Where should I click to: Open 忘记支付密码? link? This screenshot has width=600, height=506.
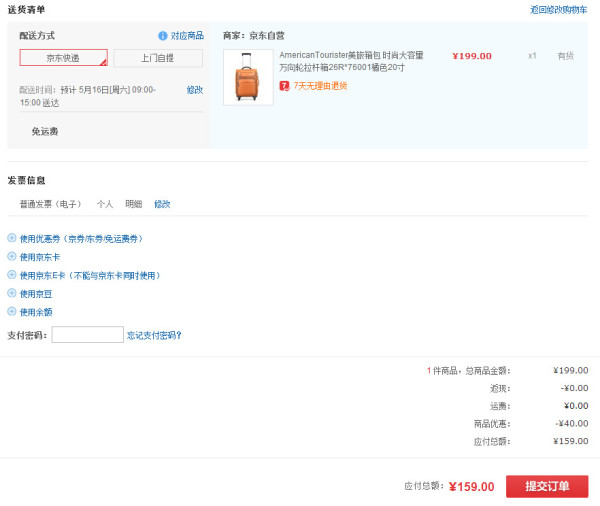154,335
